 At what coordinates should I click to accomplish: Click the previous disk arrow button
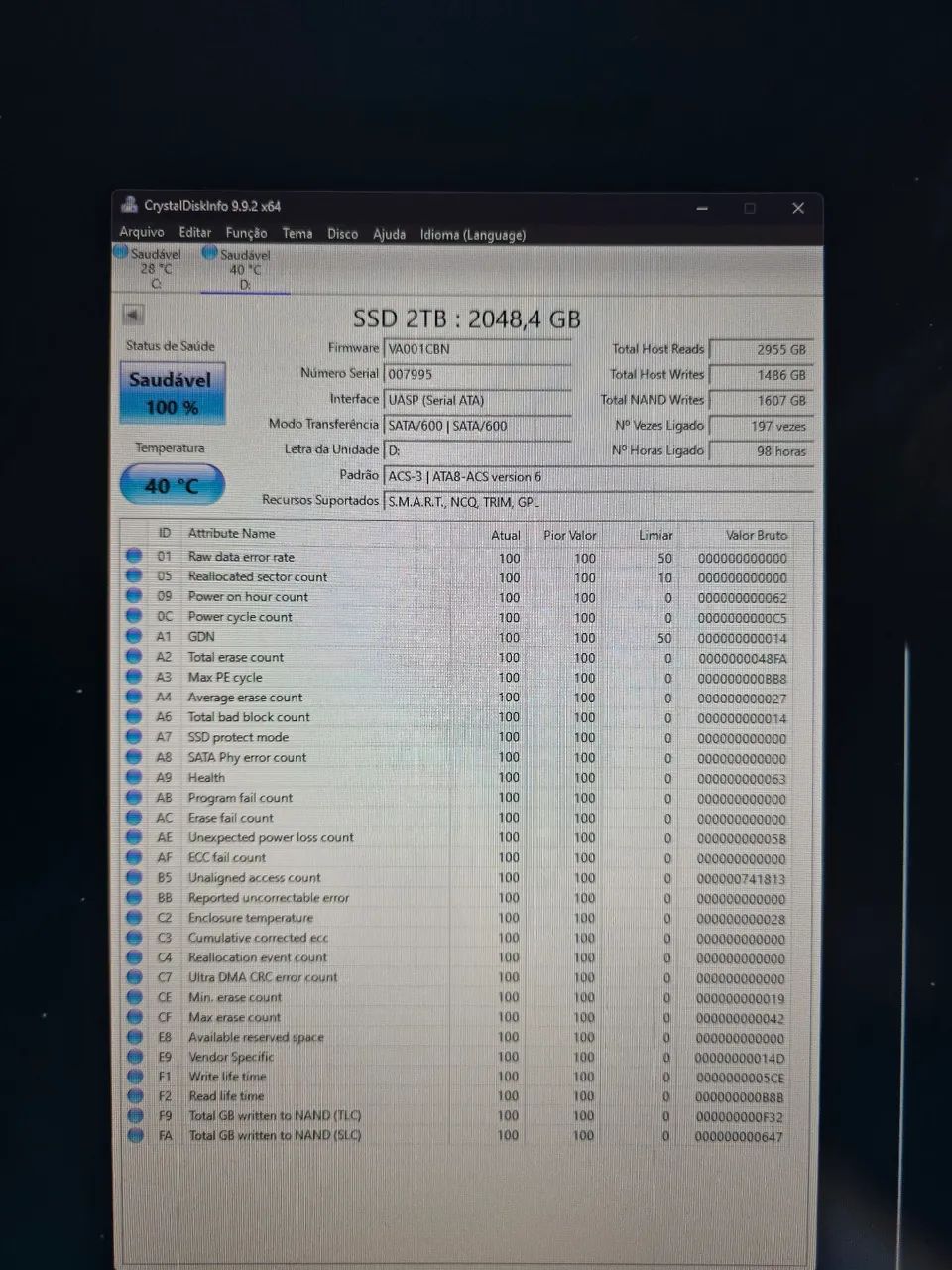pos(133,315)
